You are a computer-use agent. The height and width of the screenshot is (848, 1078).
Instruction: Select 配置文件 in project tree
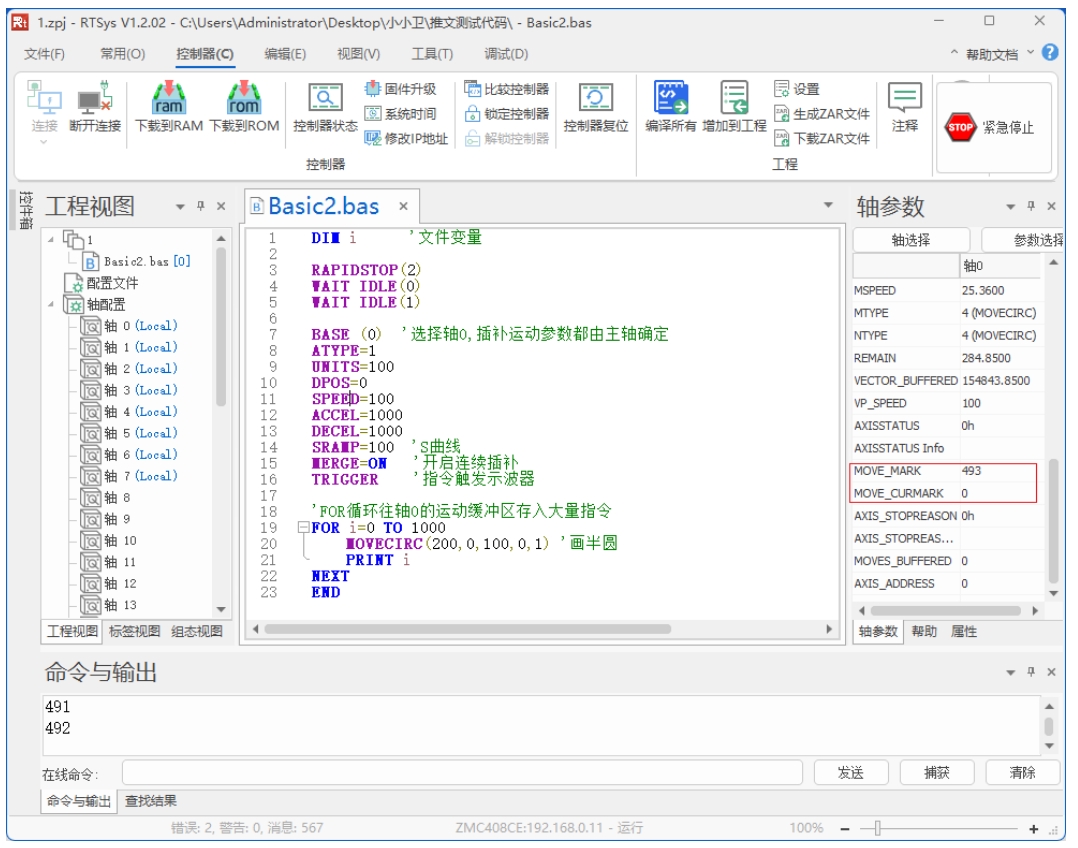pos(102,283)
